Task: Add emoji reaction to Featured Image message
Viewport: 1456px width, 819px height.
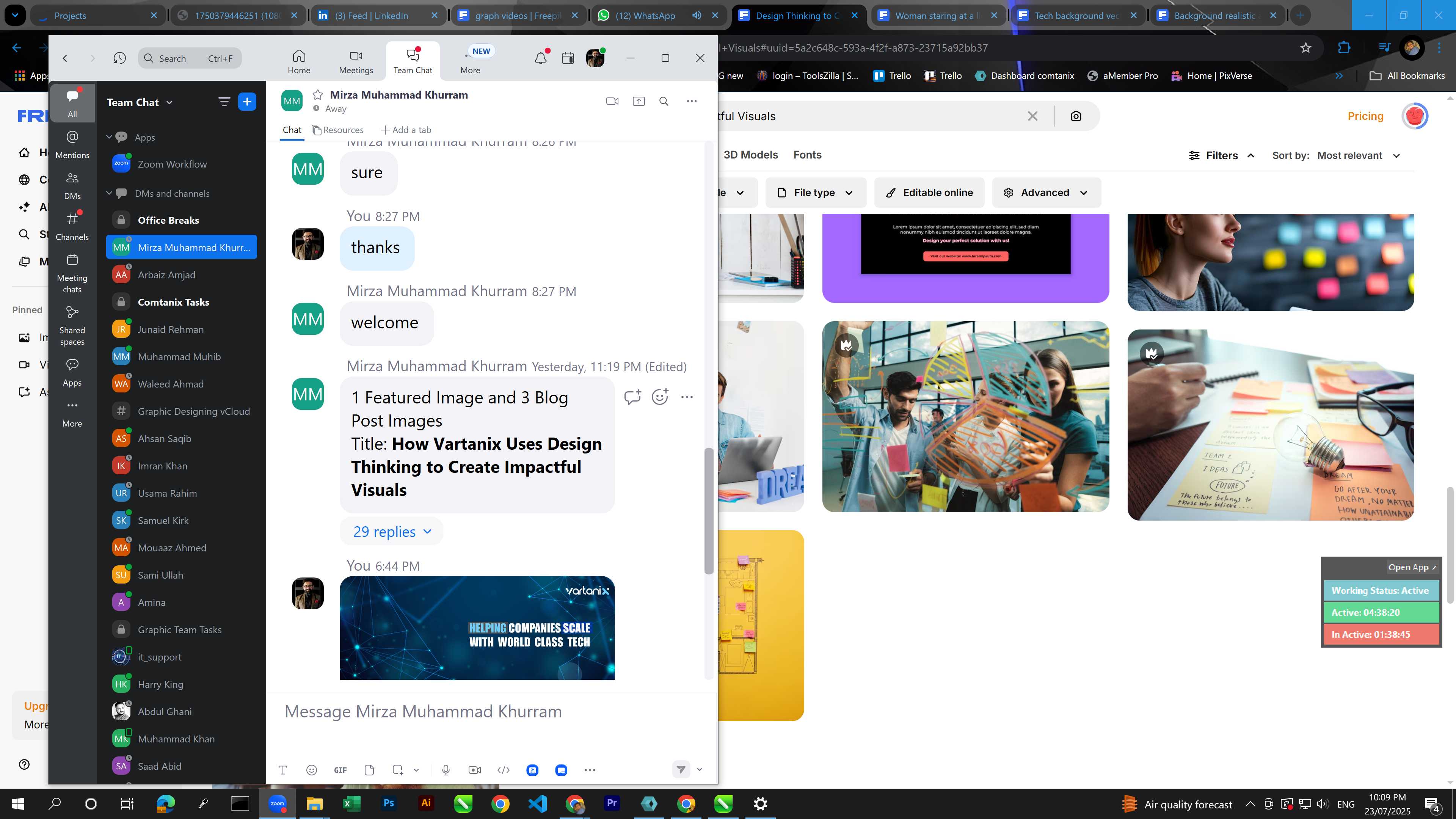Action: pos(660,397)
